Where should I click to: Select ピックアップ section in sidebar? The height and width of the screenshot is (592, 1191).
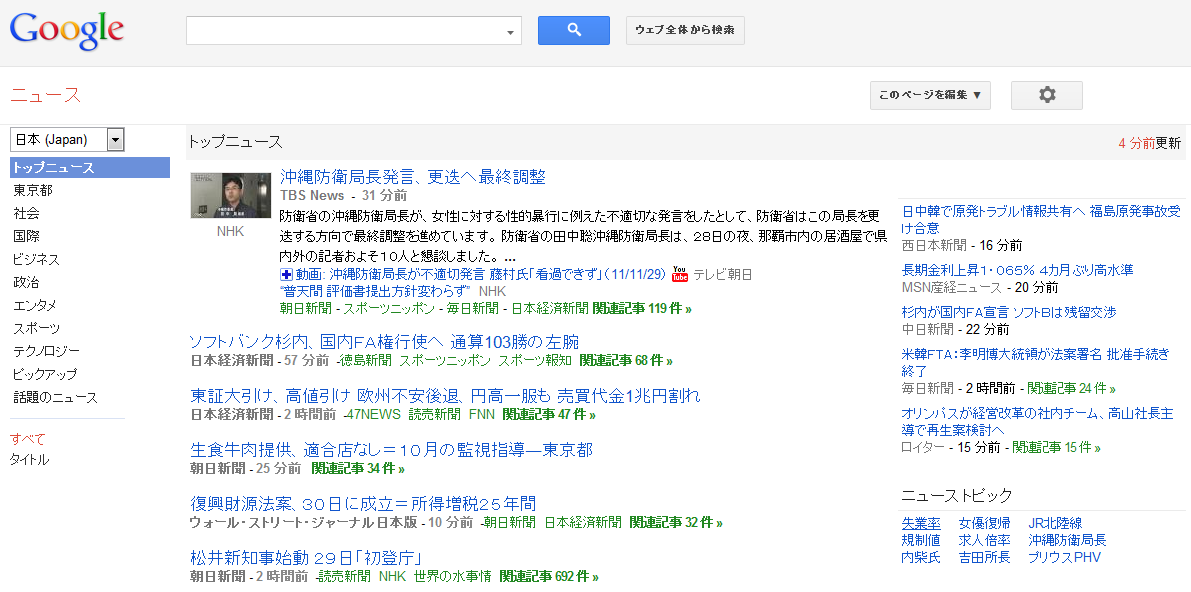[x=44, y=375]
